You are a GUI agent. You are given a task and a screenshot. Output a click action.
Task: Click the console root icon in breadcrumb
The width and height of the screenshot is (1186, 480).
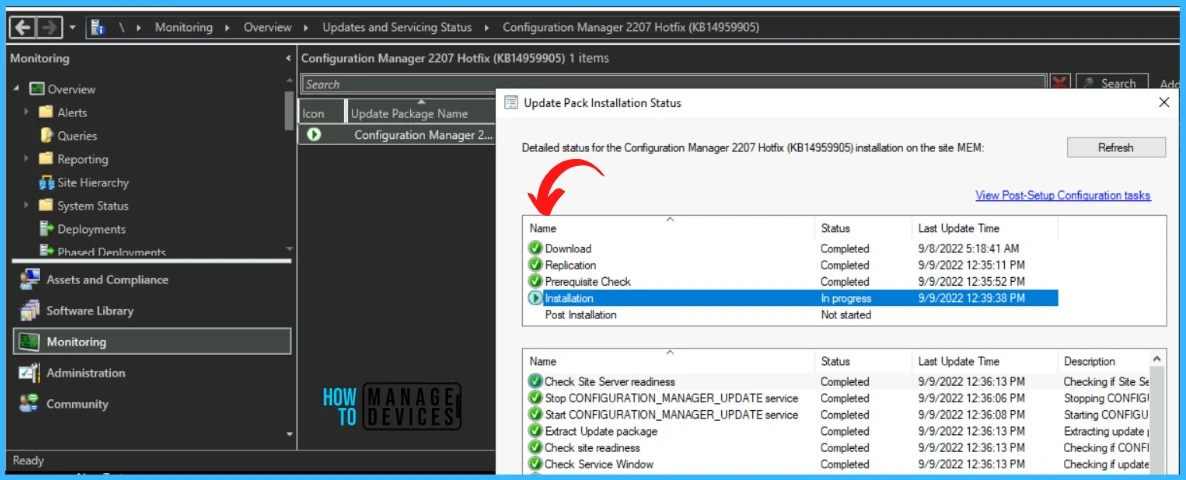pos(98,27)
